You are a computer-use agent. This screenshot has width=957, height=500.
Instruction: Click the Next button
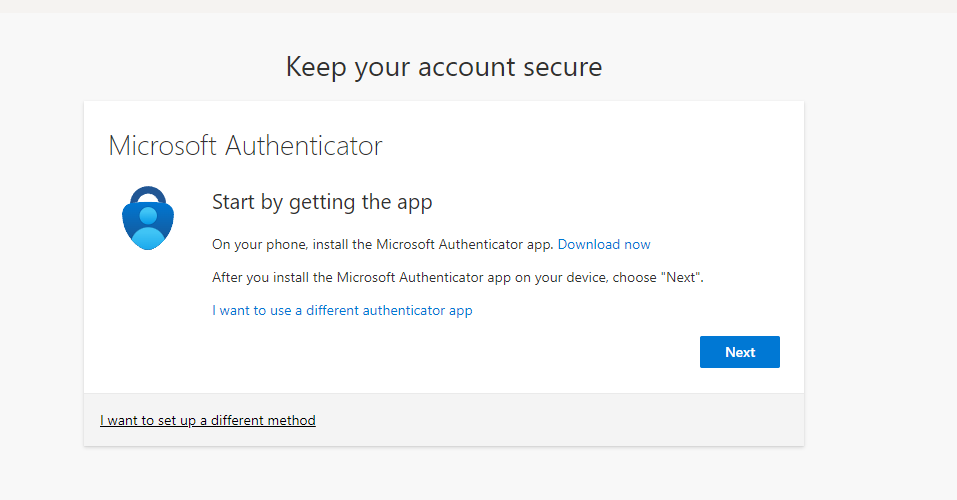(739, 352)
